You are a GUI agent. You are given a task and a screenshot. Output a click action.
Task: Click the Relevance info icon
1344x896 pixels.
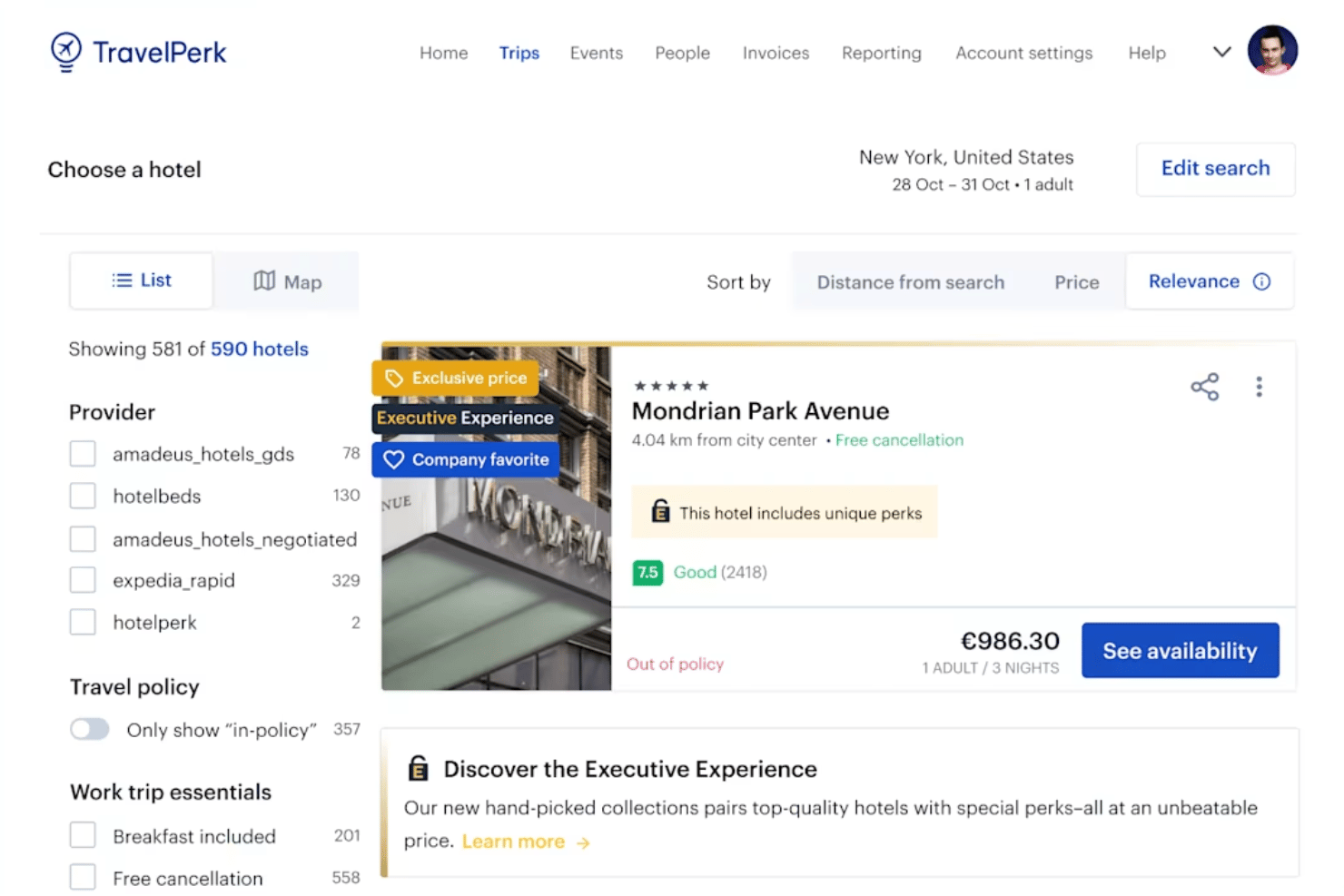pos(1261,281)
